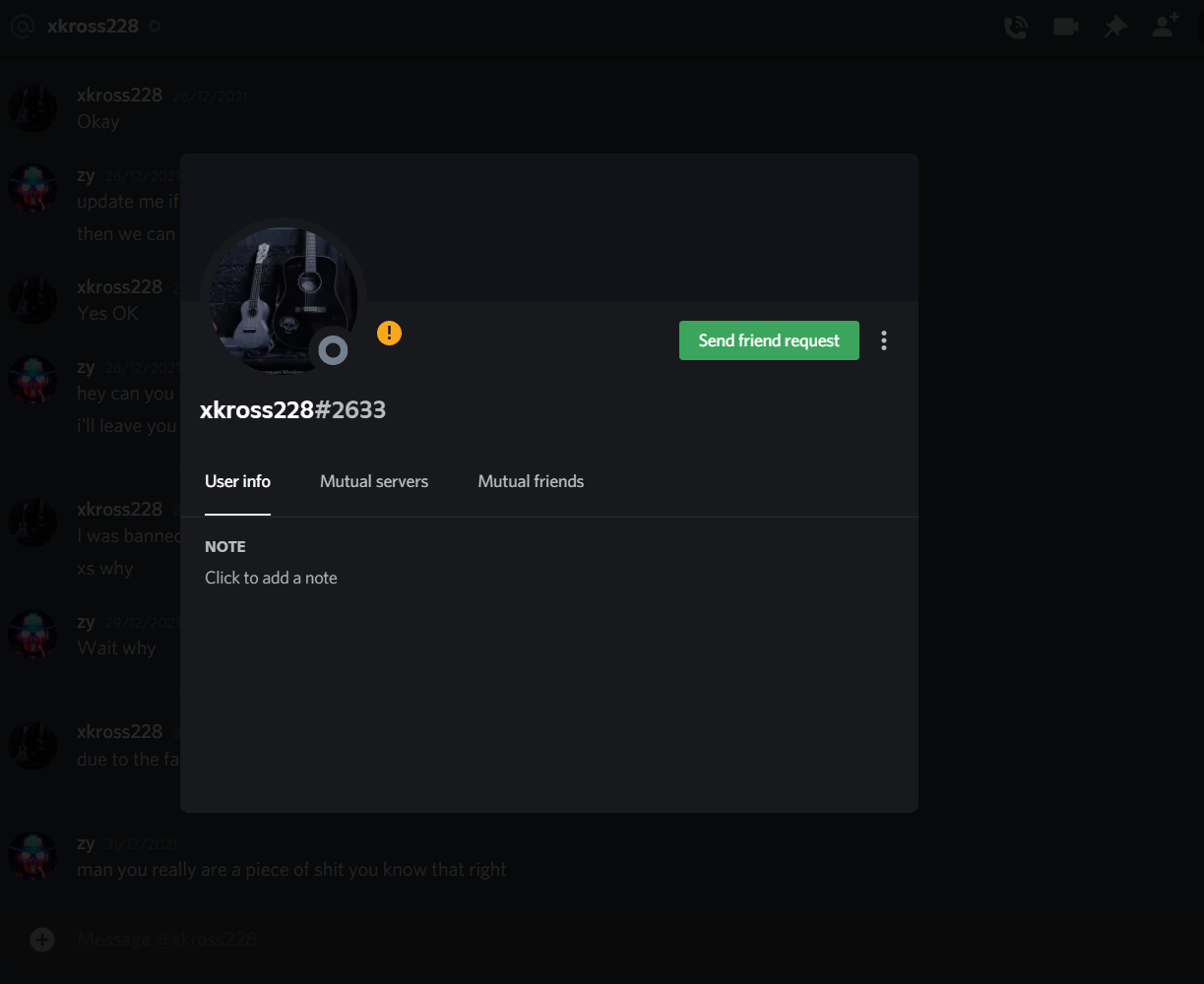Start a video call from header

(x=1065, y=27)
